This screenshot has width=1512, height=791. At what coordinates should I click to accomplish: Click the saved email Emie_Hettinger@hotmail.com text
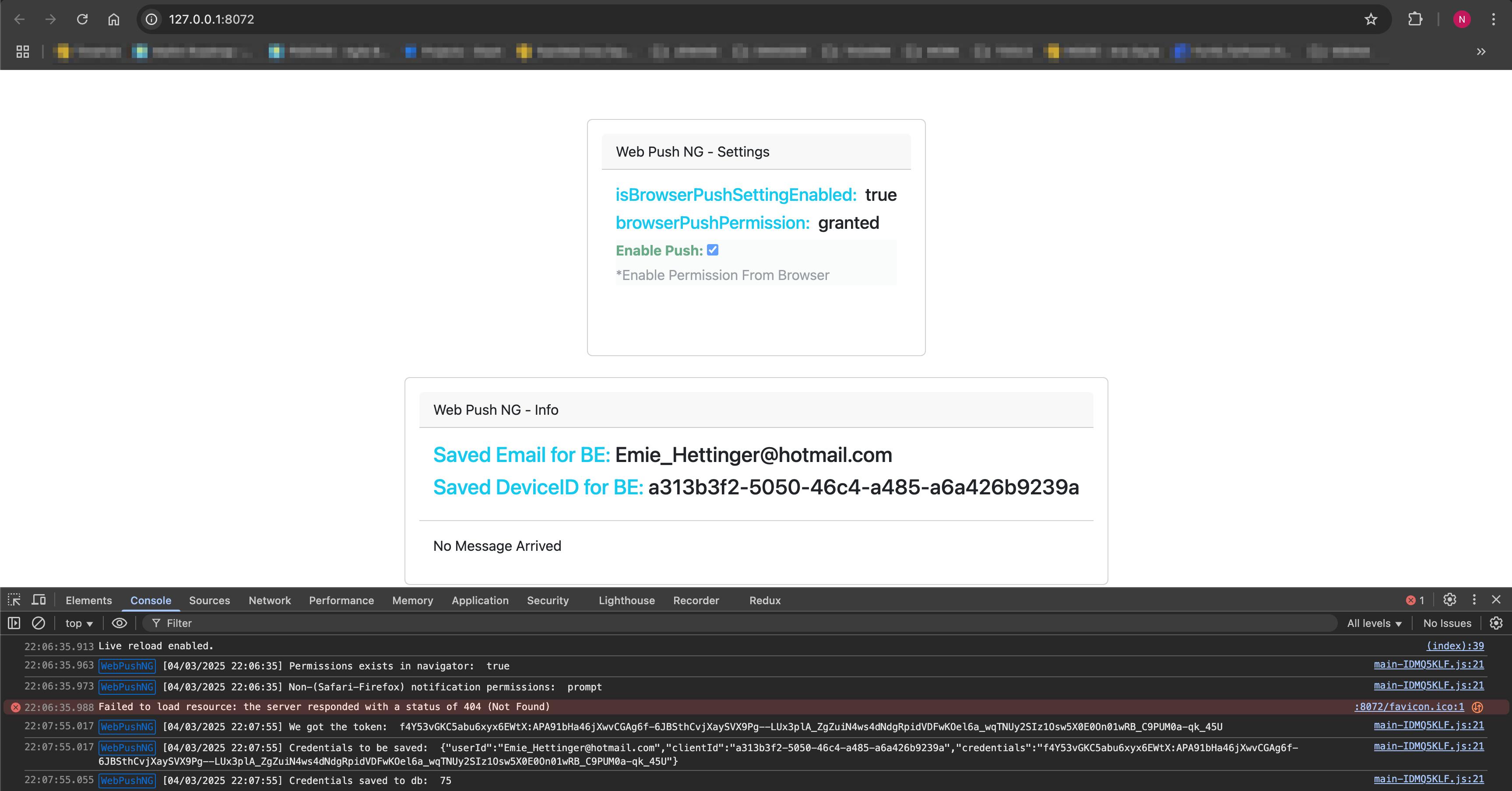pos(754,455)
